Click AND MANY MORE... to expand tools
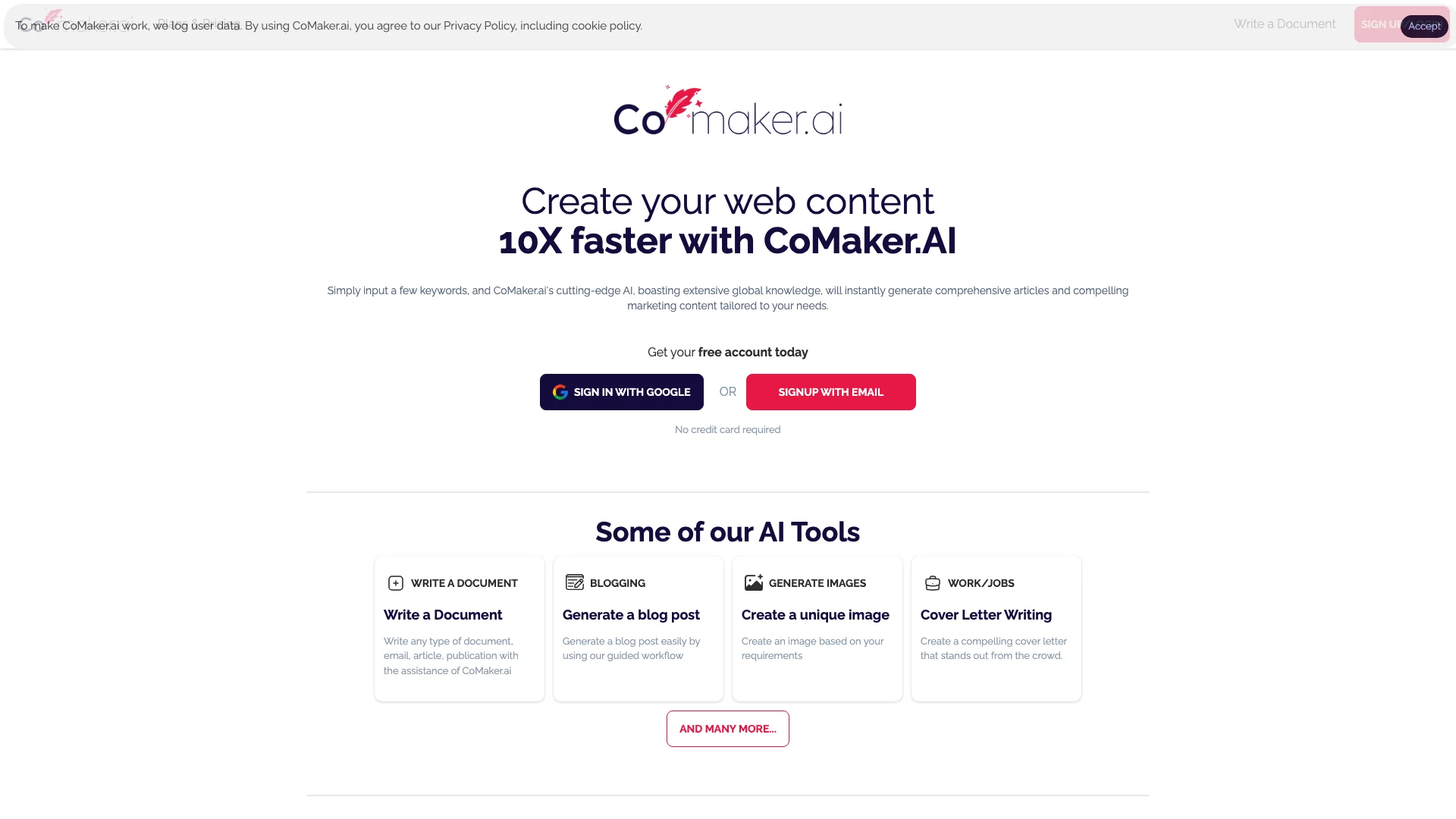 pos(728,728)
